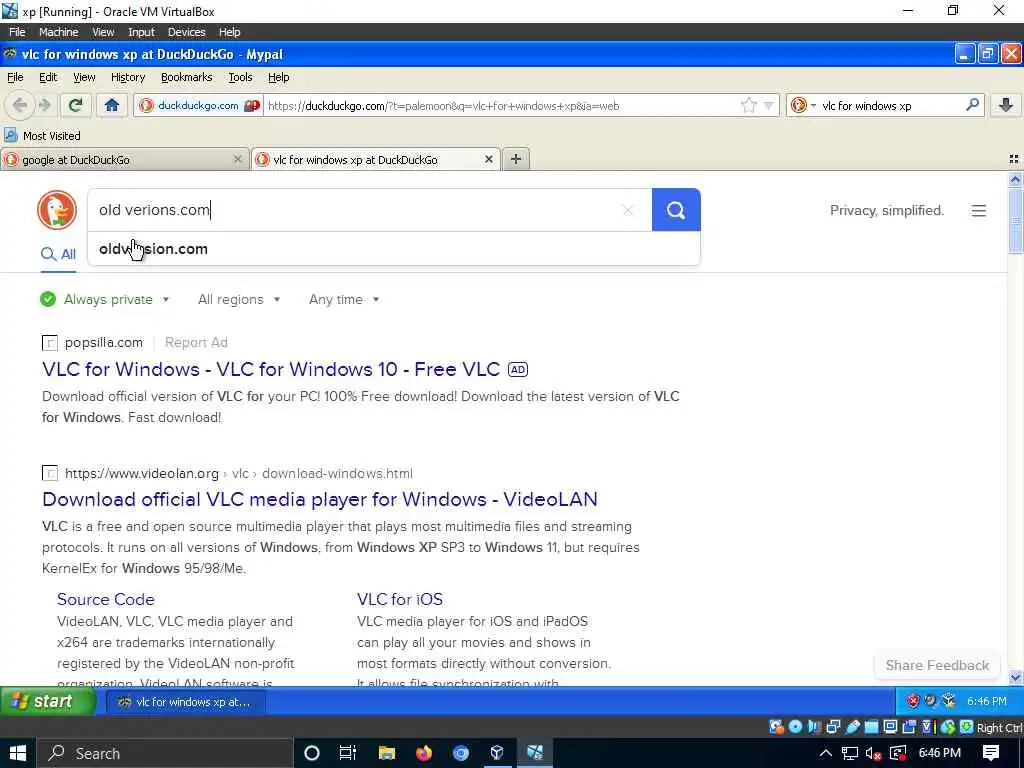Click the Most Visited bookmark icon
Image resolution: width=1024 pixels, height=768 pixels.
11,135
